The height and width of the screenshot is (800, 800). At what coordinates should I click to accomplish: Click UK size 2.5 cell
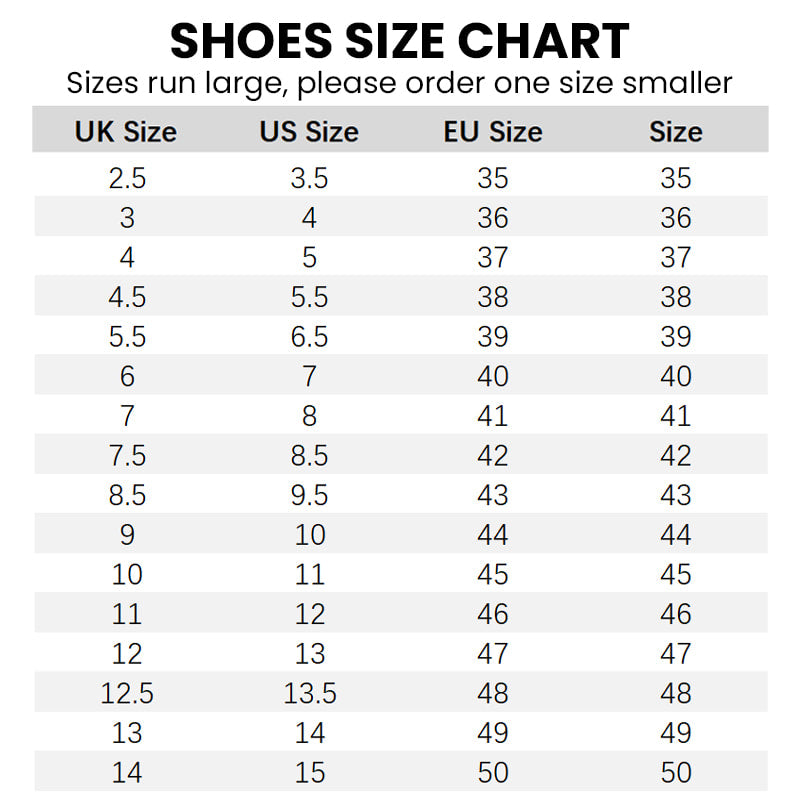click(127, 178)
